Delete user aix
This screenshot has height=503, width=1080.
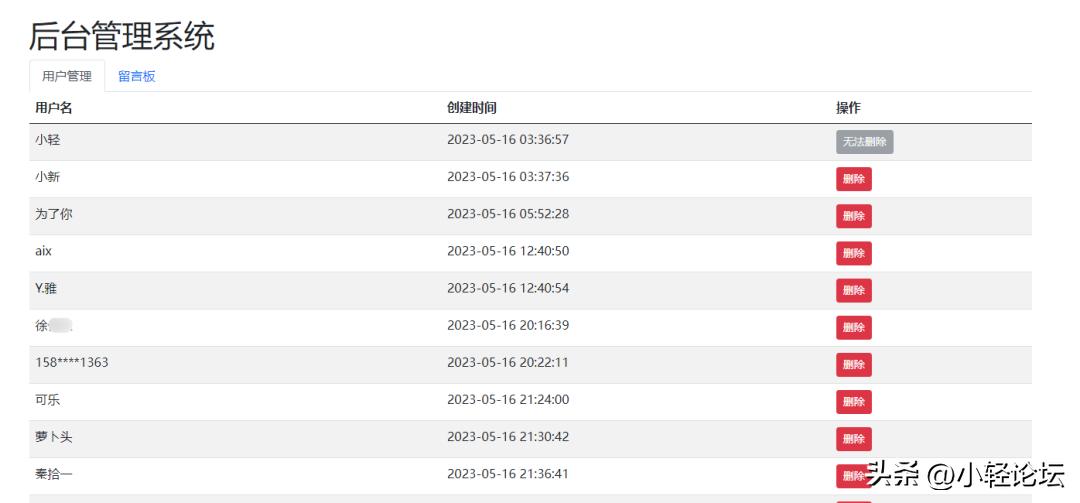click(853, 253)
